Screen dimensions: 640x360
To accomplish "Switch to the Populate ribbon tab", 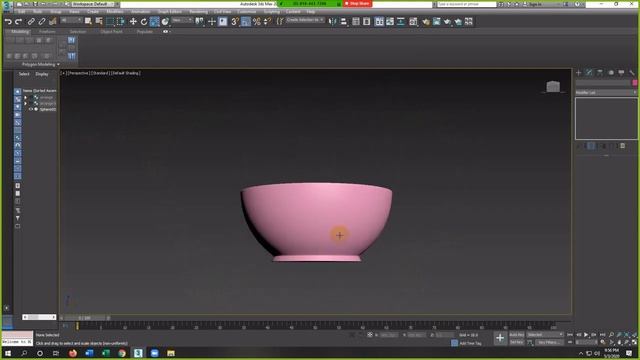I will coord(144,31).
